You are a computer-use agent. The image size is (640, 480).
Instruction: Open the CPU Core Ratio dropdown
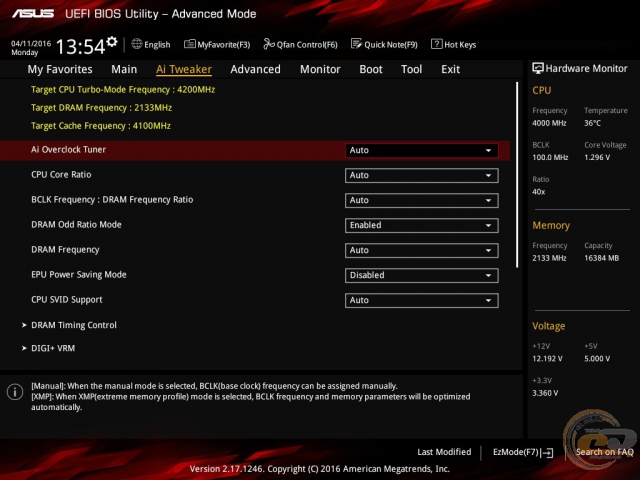point(421,175)
